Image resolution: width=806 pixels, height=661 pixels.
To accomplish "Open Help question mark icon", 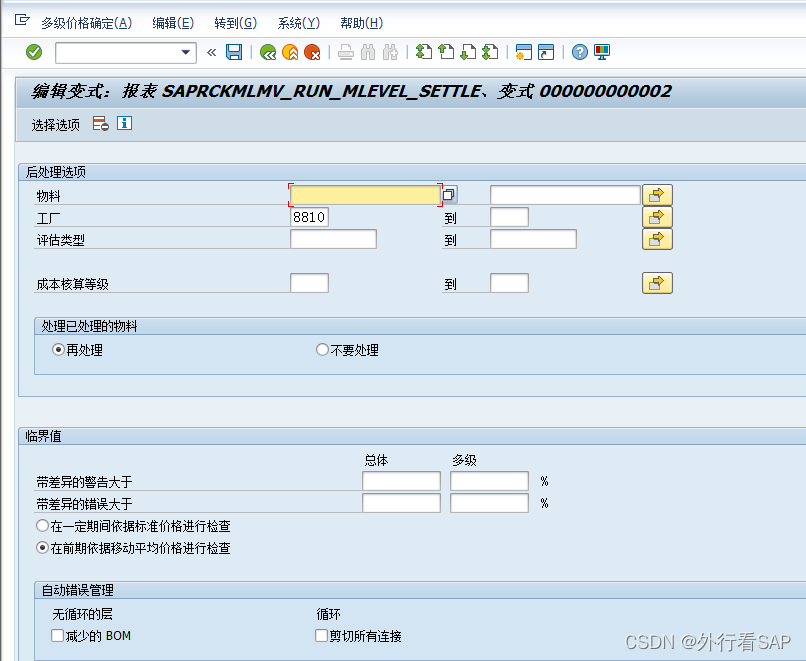I will coord(580,52).
